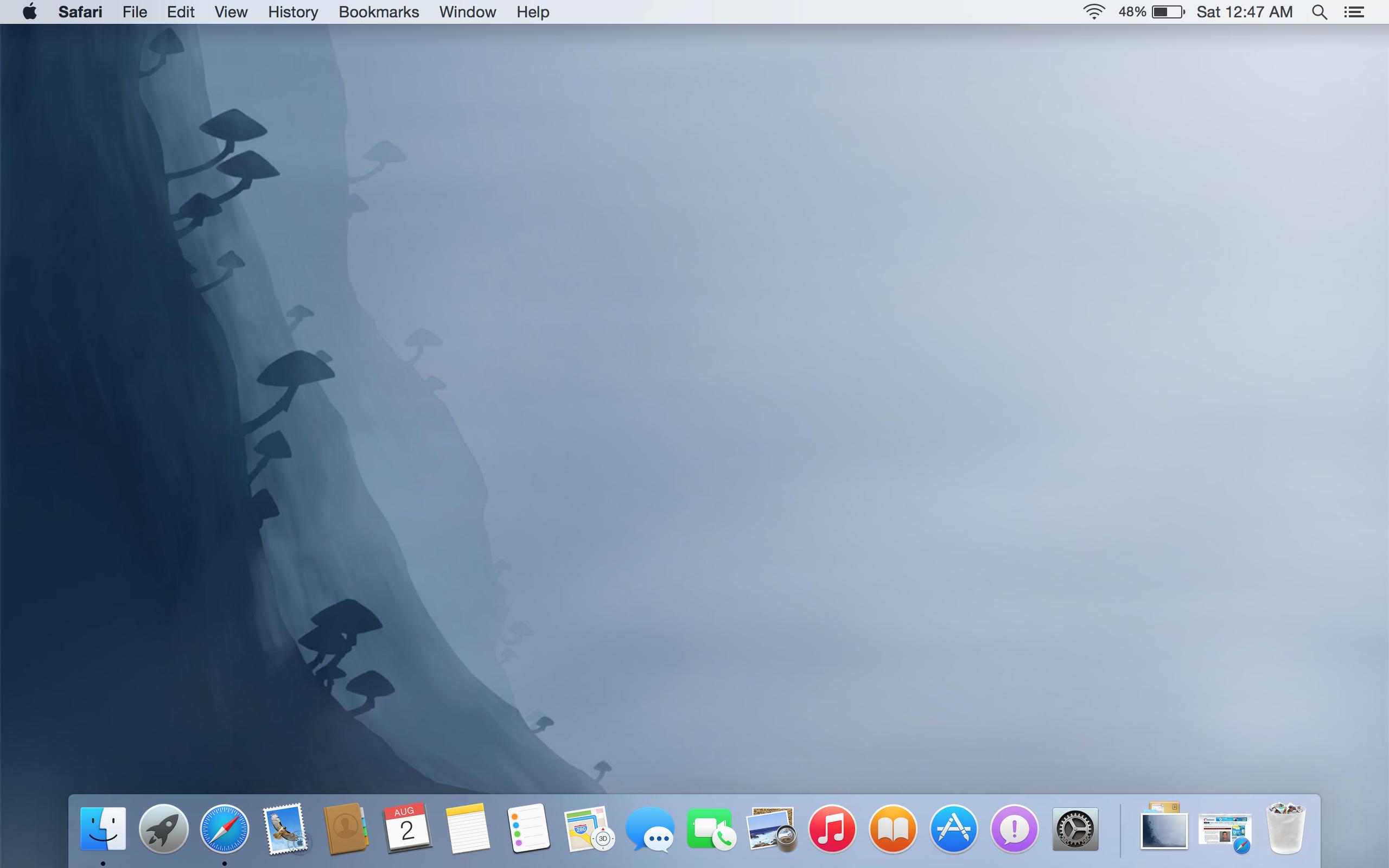The image size is (1389, 868).
Task: Open Spotlight search magnifier
Action: (1319, 12)
